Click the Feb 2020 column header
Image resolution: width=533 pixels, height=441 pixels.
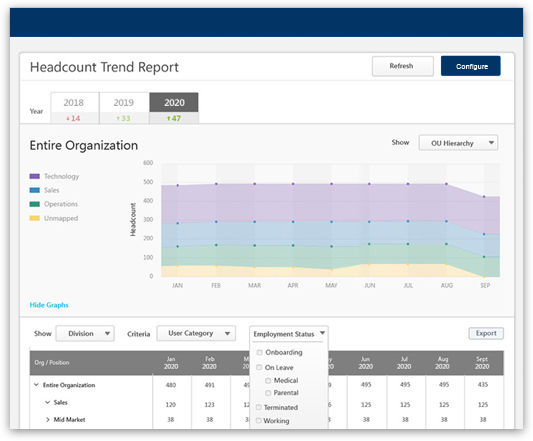209,363
